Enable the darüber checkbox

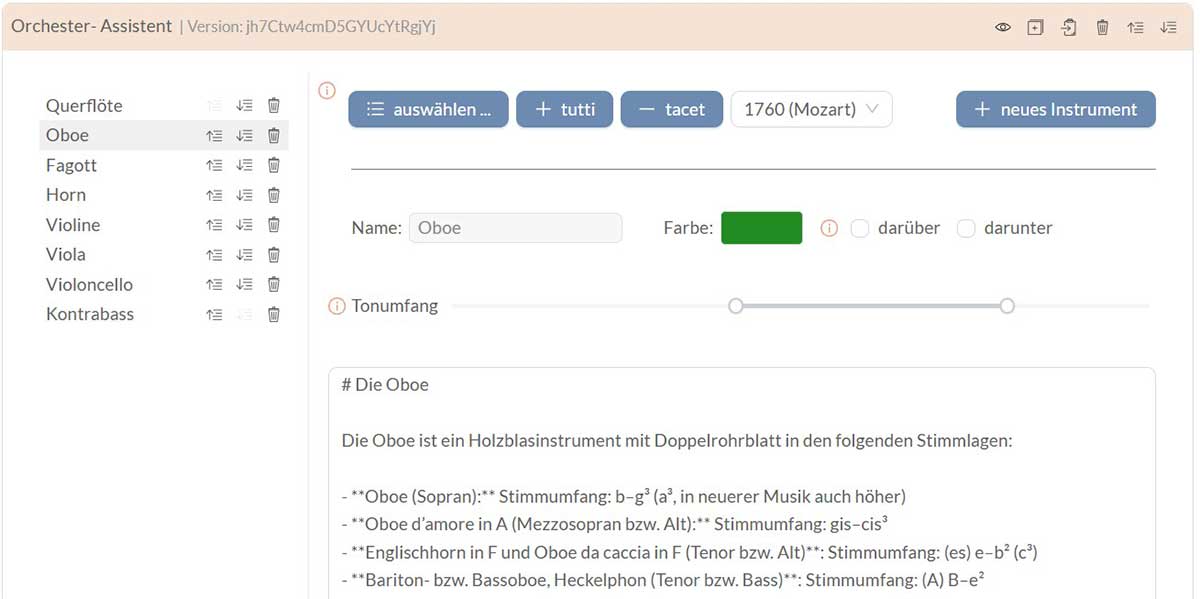(x=859, y=229)
